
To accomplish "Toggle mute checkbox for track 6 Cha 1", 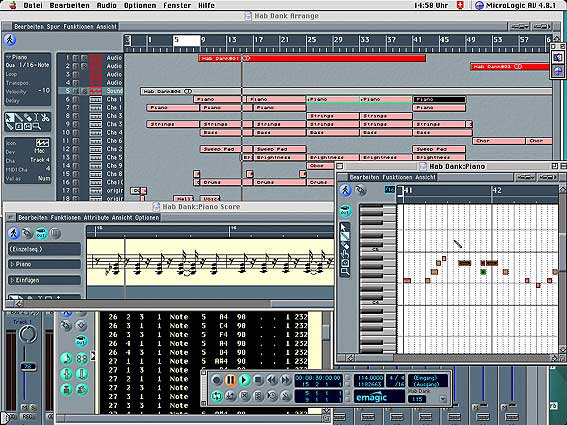I will [76, 99].
